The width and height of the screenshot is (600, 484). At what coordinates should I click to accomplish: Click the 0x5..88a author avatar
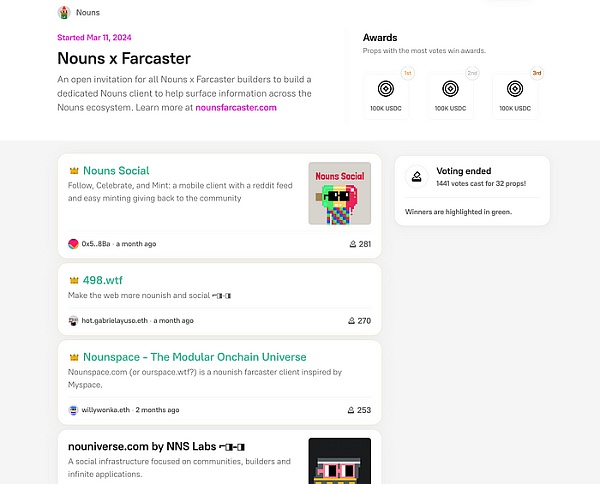73,244
